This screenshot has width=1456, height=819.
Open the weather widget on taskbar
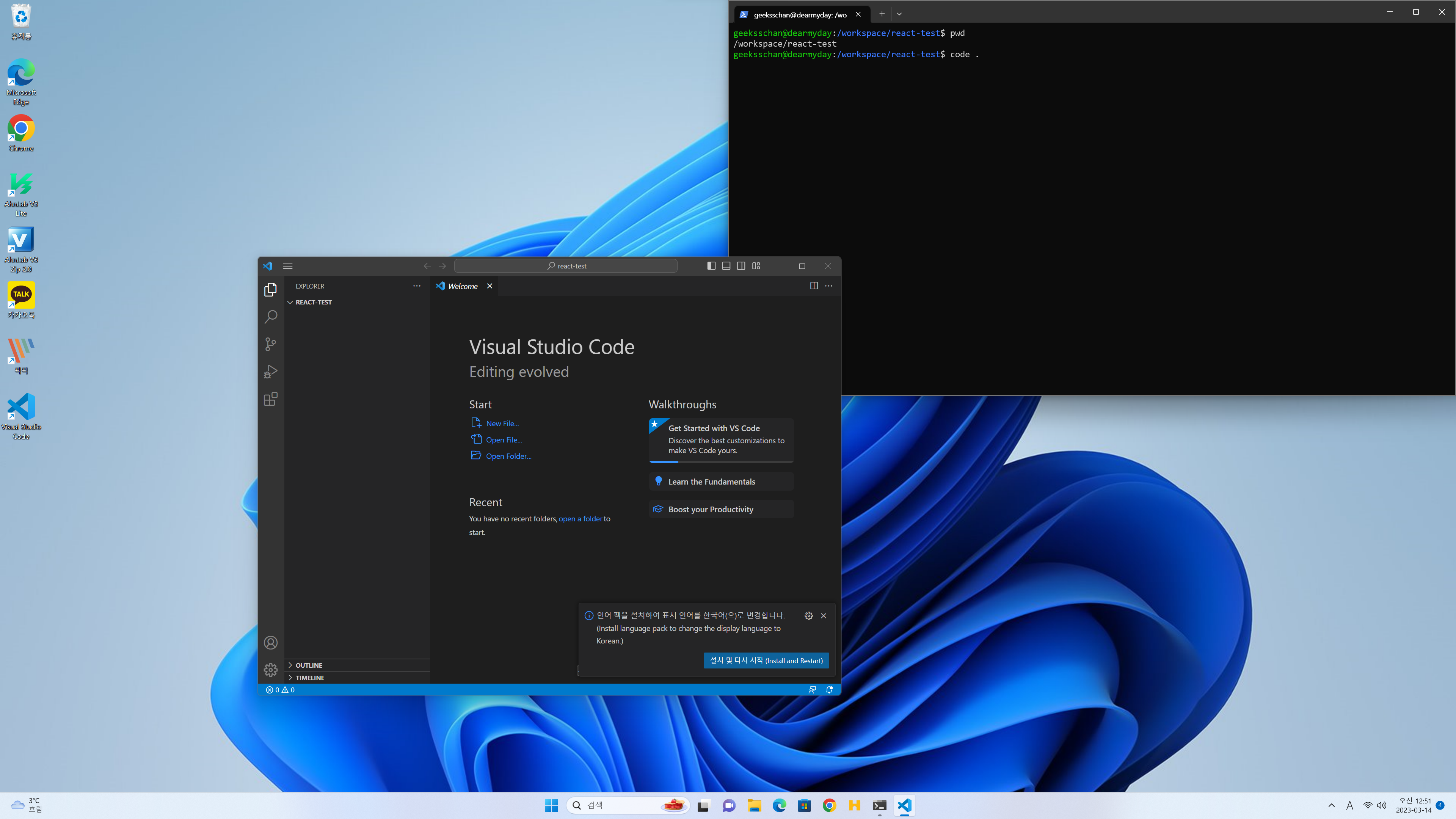tap(27, 805)
